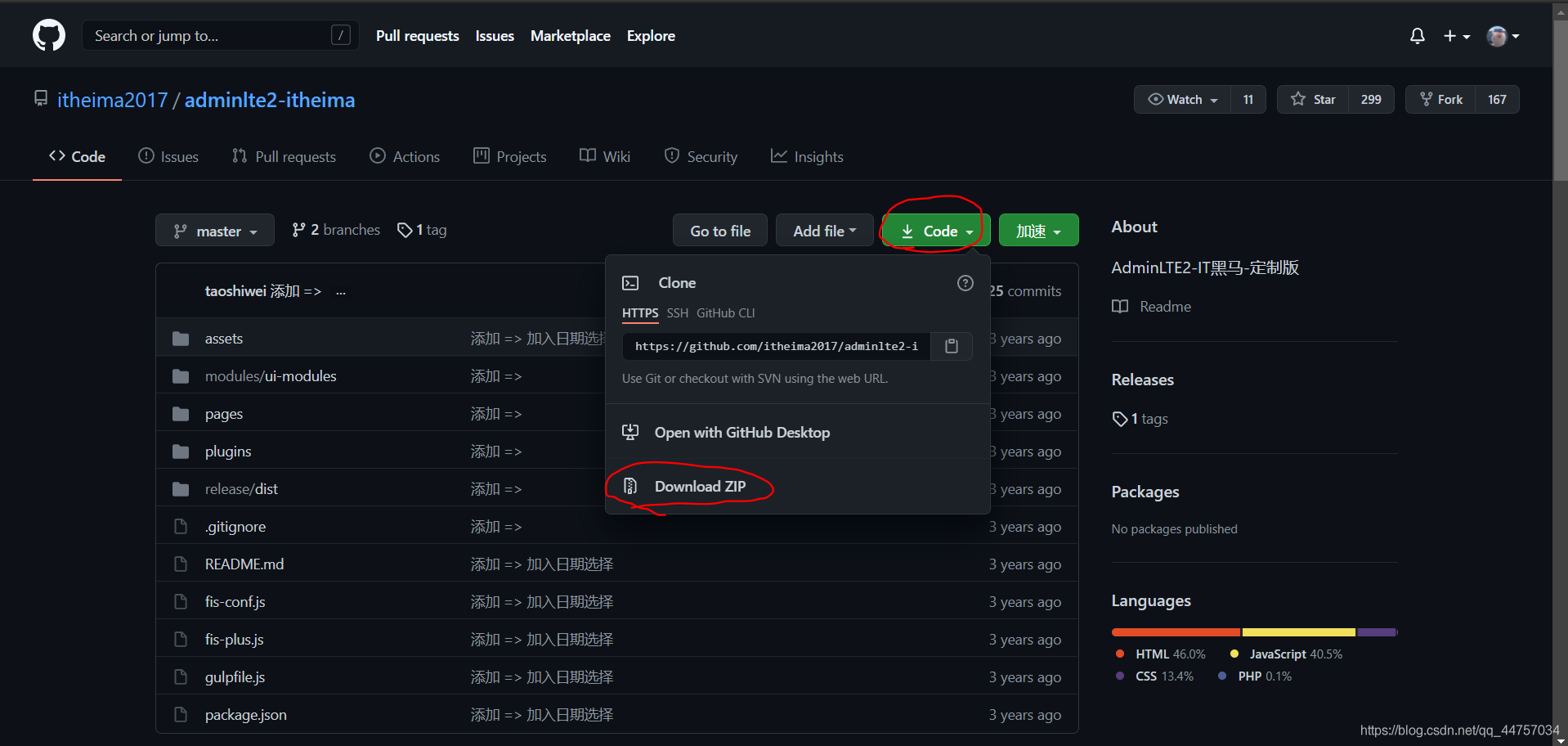Screen dimensions: 1568x746
Task: Click the GitHub Desktop icon
Action: pos(630,432)
